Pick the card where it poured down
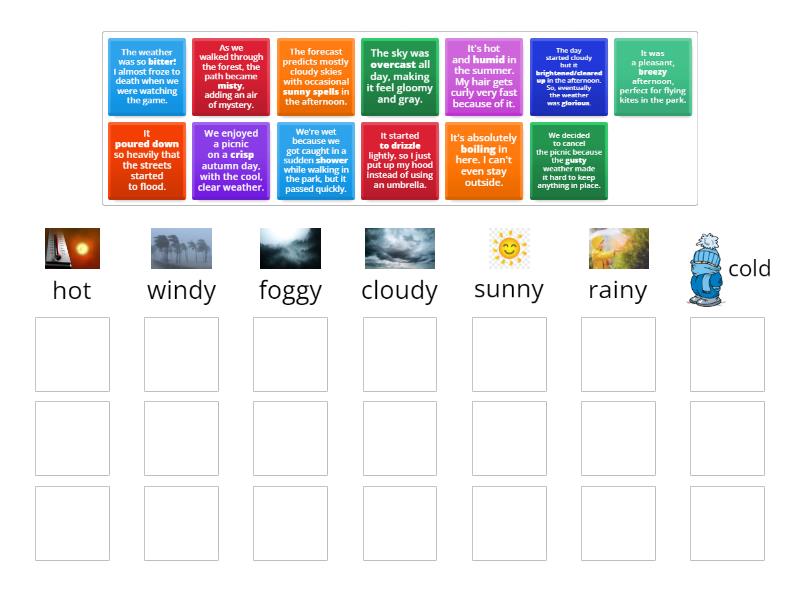800x600 pixels. pyautogui.click(x=148, y=160)
